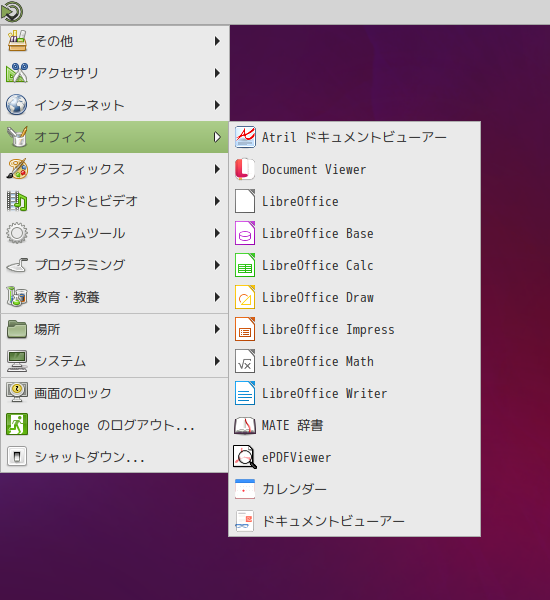This screenshot has width=550, height=600.
Task: Click the サウンドとビデオ film icon
Action: [x=17, y=201]
